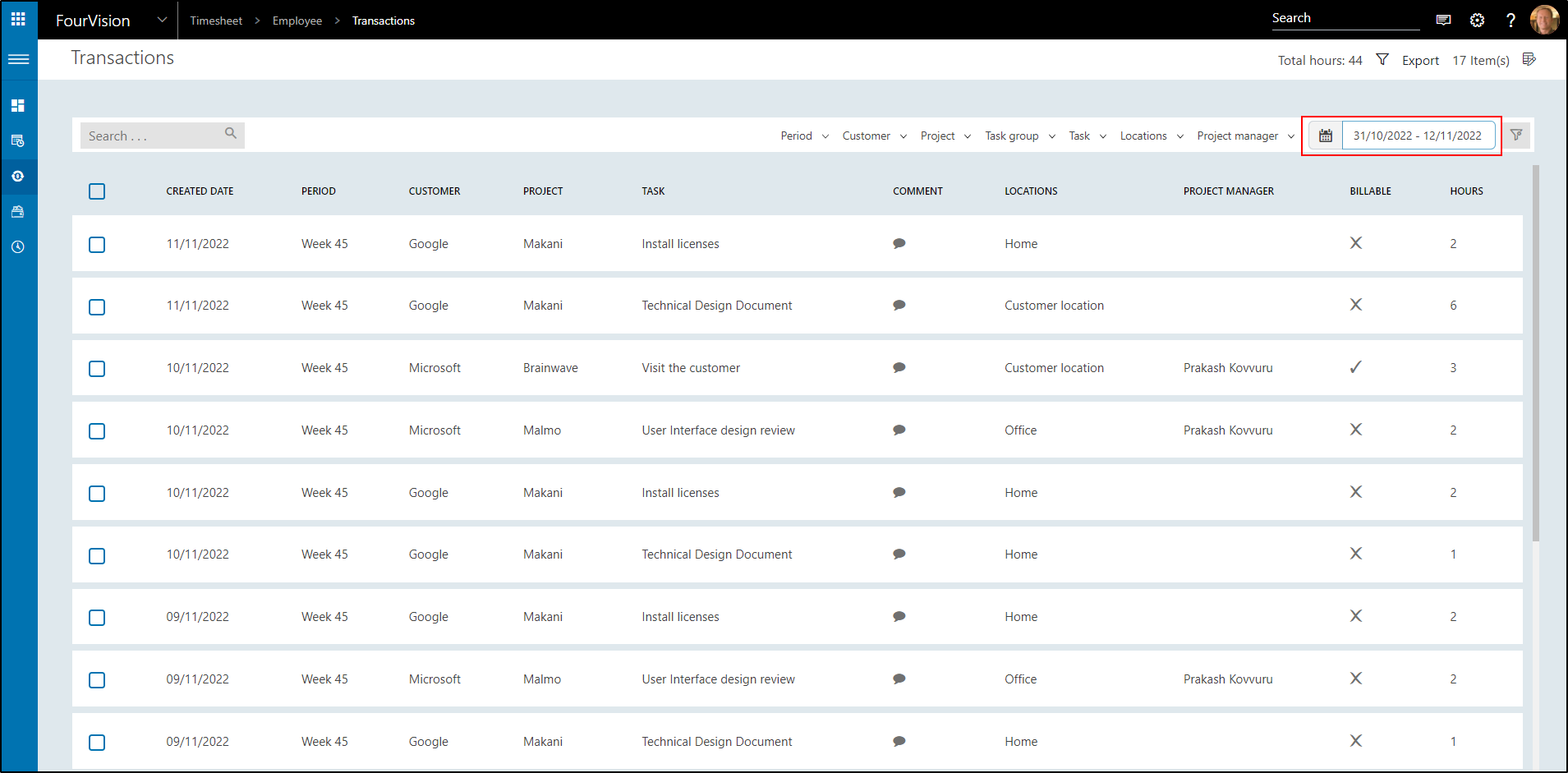
Task: Open the dashboard icon in the sidebar
Action: [18, 105]
